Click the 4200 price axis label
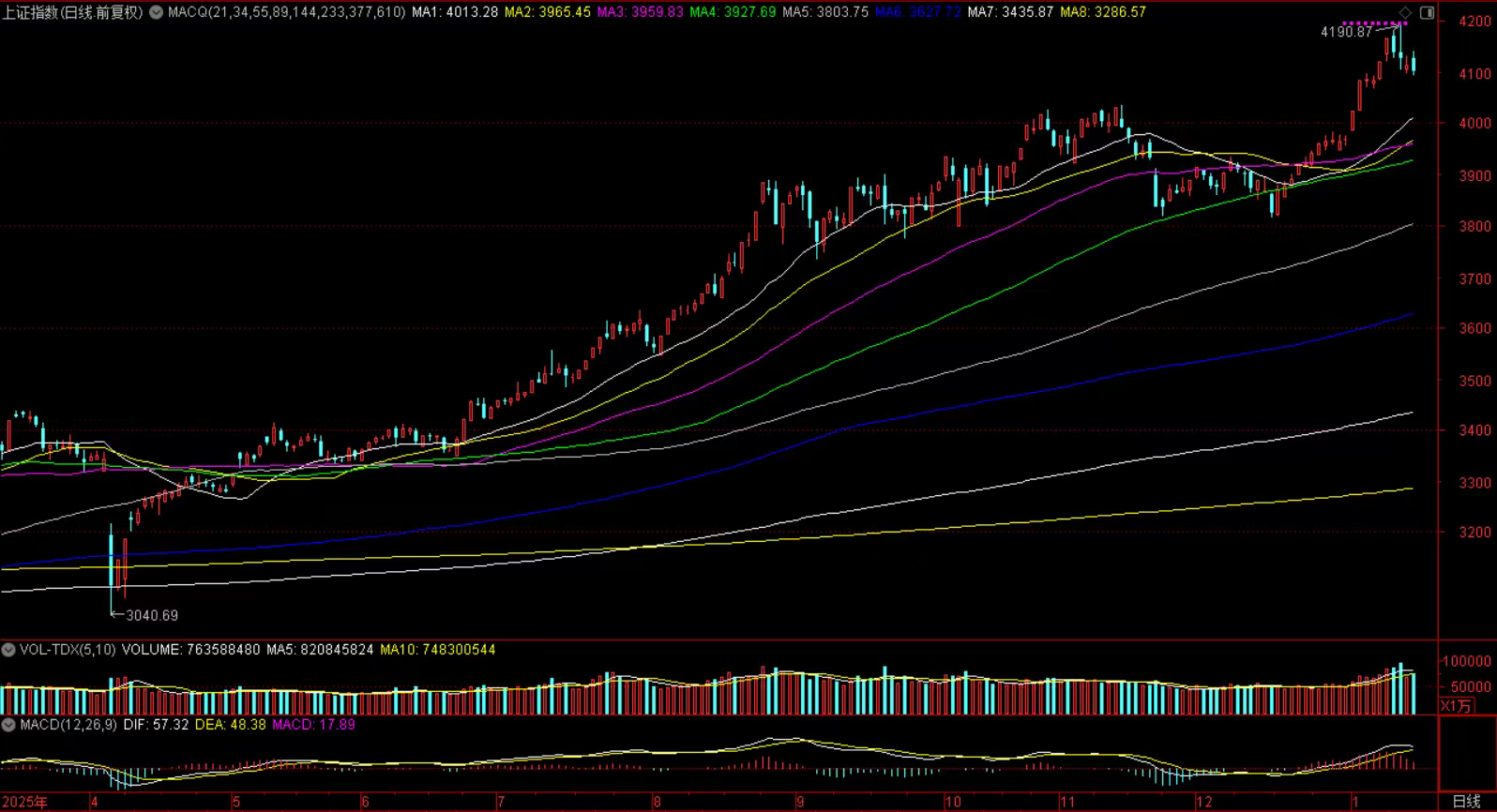The height and width of the screenshot is (812, 1497). pyautogui.click(x=1475, y=22)
